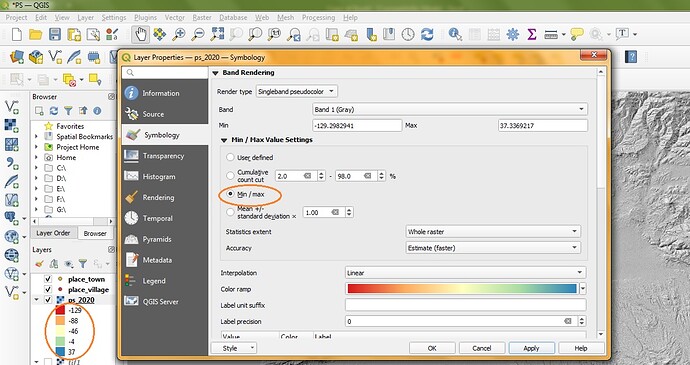Click the Help button in dialog
The image size is (690, 365).
coord(581,348)
